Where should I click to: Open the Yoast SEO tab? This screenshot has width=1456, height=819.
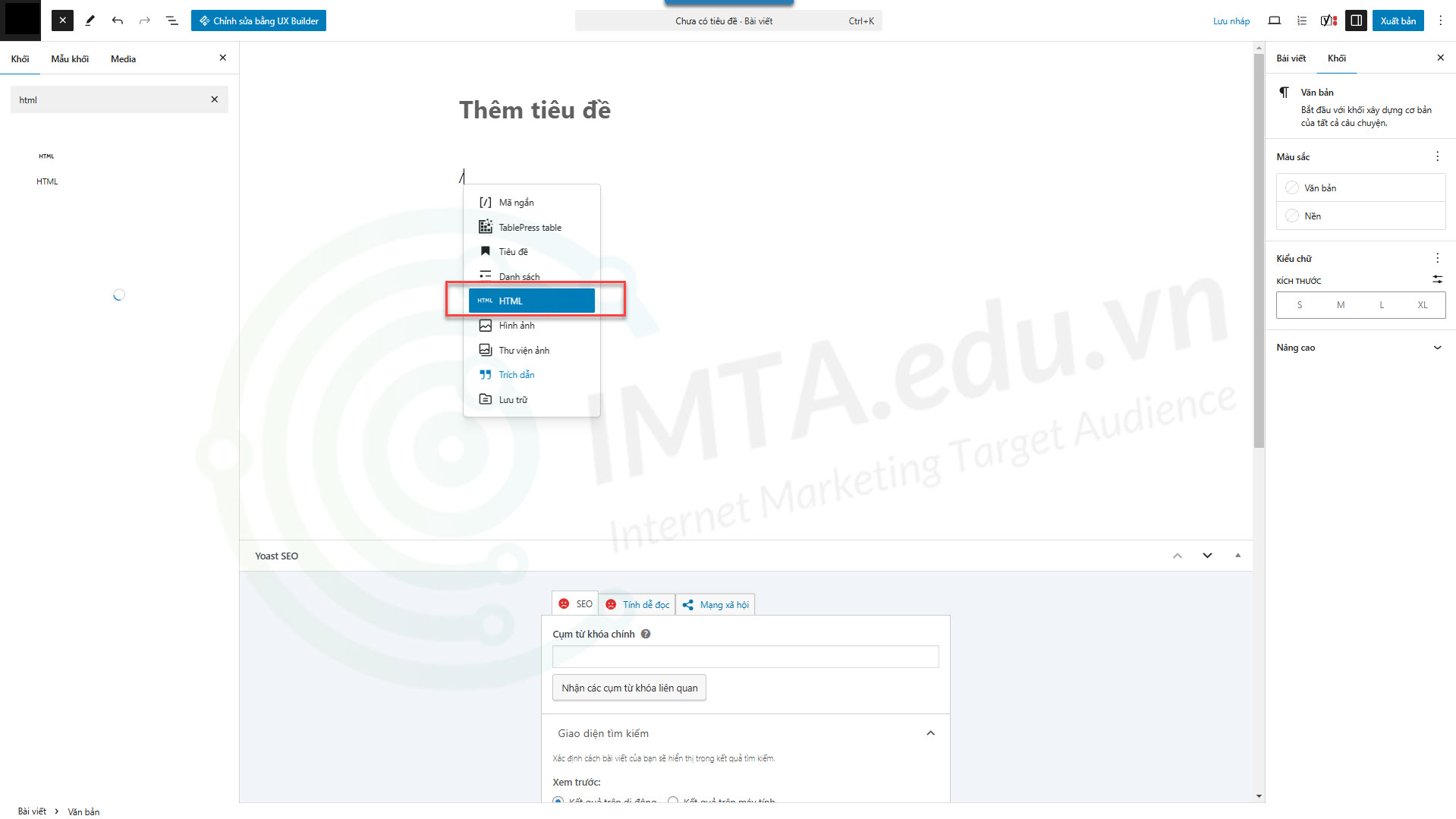pos(575,604)
